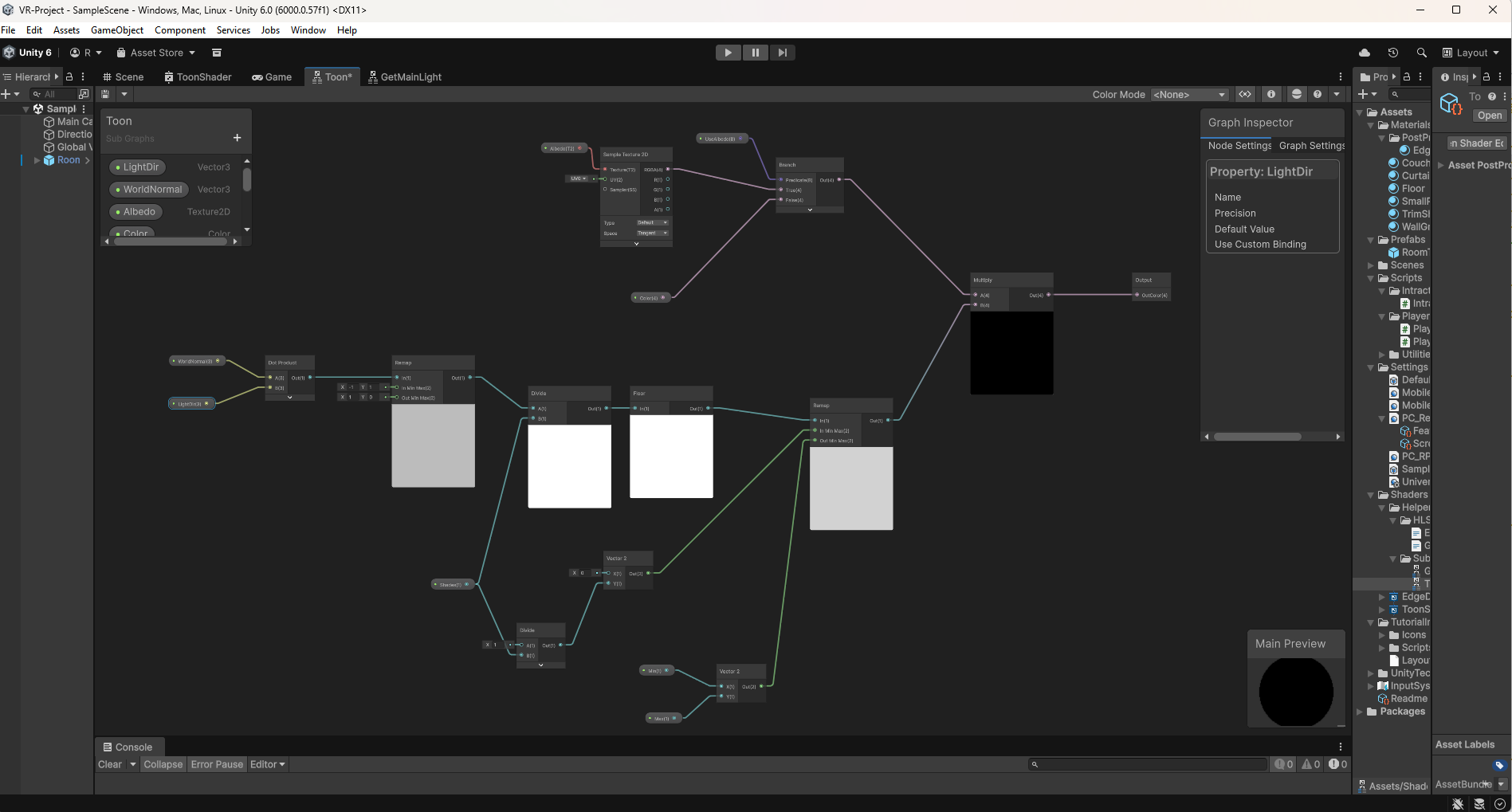
Task: Open the Layout dropdown
Action: pyautogui.click(x=1471, y=53)
